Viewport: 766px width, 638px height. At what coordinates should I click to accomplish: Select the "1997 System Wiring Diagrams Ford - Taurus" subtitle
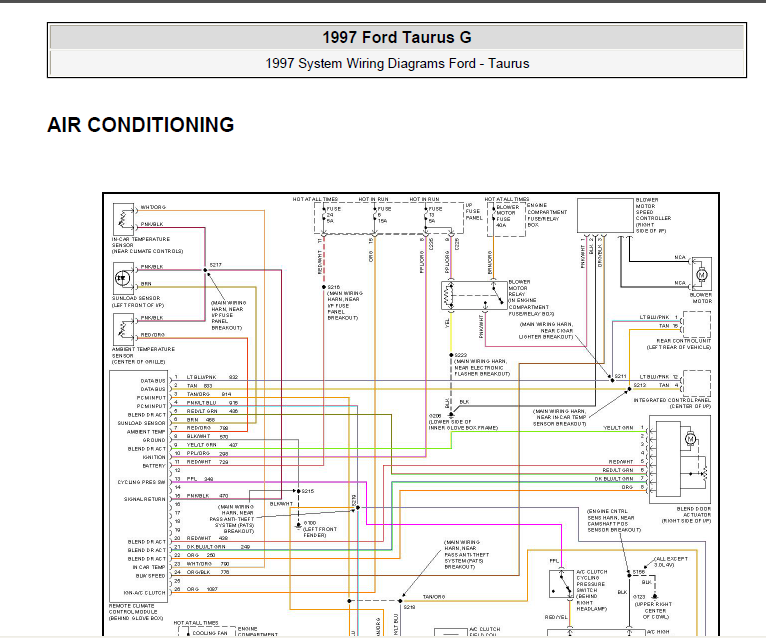(x=397, y=64)
